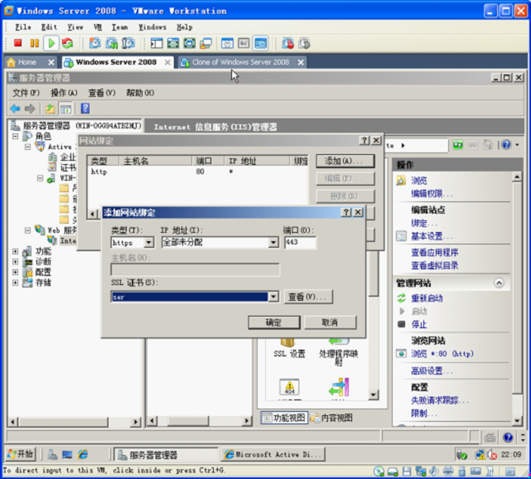Click the show desktop quick launch icon
The image size is (531, 479).
[x=67, y=454]
